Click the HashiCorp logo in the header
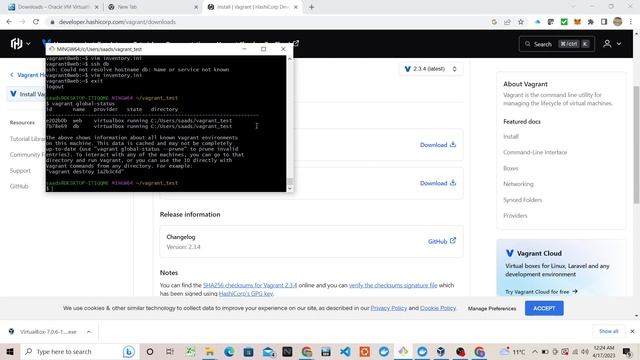Image resolution: width=640 pixels, height=360 pixels. click(x=16, y=43)
